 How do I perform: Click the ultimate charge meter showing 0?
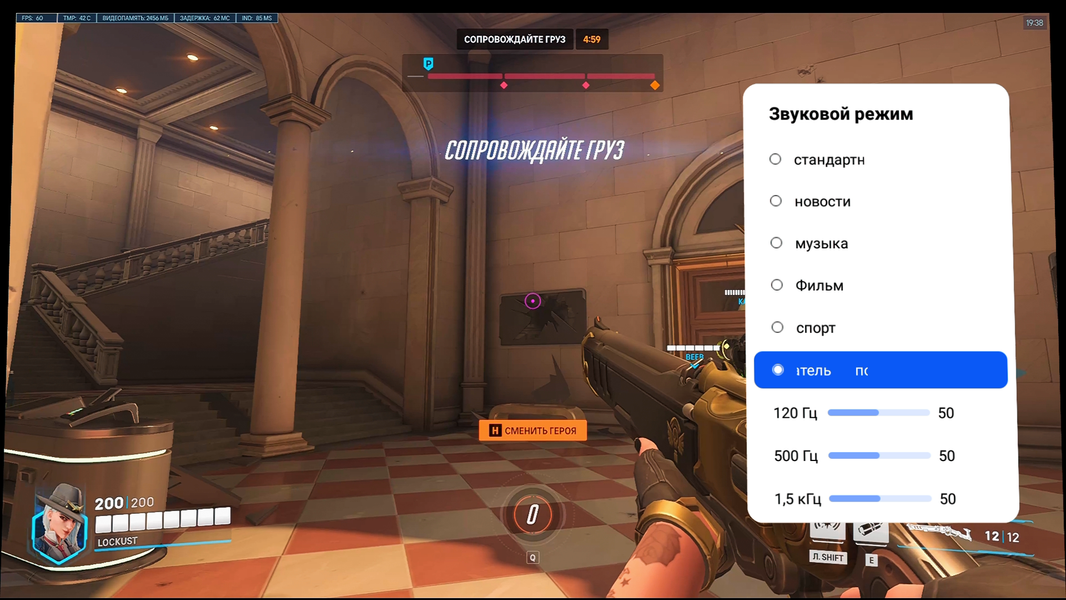point(532,514)
